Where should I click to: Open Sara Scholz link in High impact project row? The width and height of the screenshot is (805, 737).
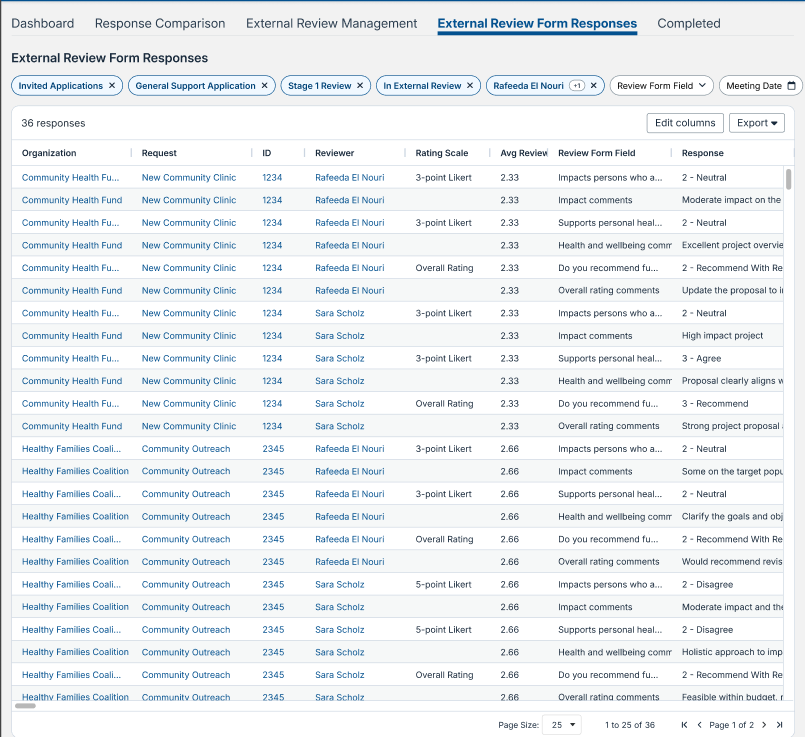pyautogui.click(x=339, y=336)
